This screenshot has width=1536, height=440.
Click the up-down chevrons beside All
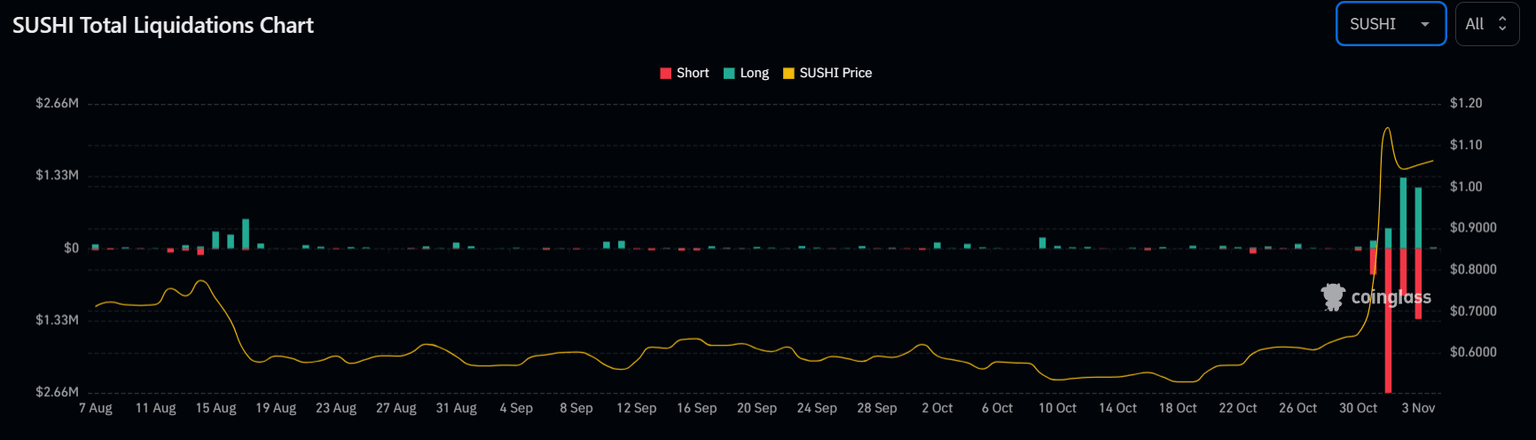pyautogui.click(x=1501, y=24)
